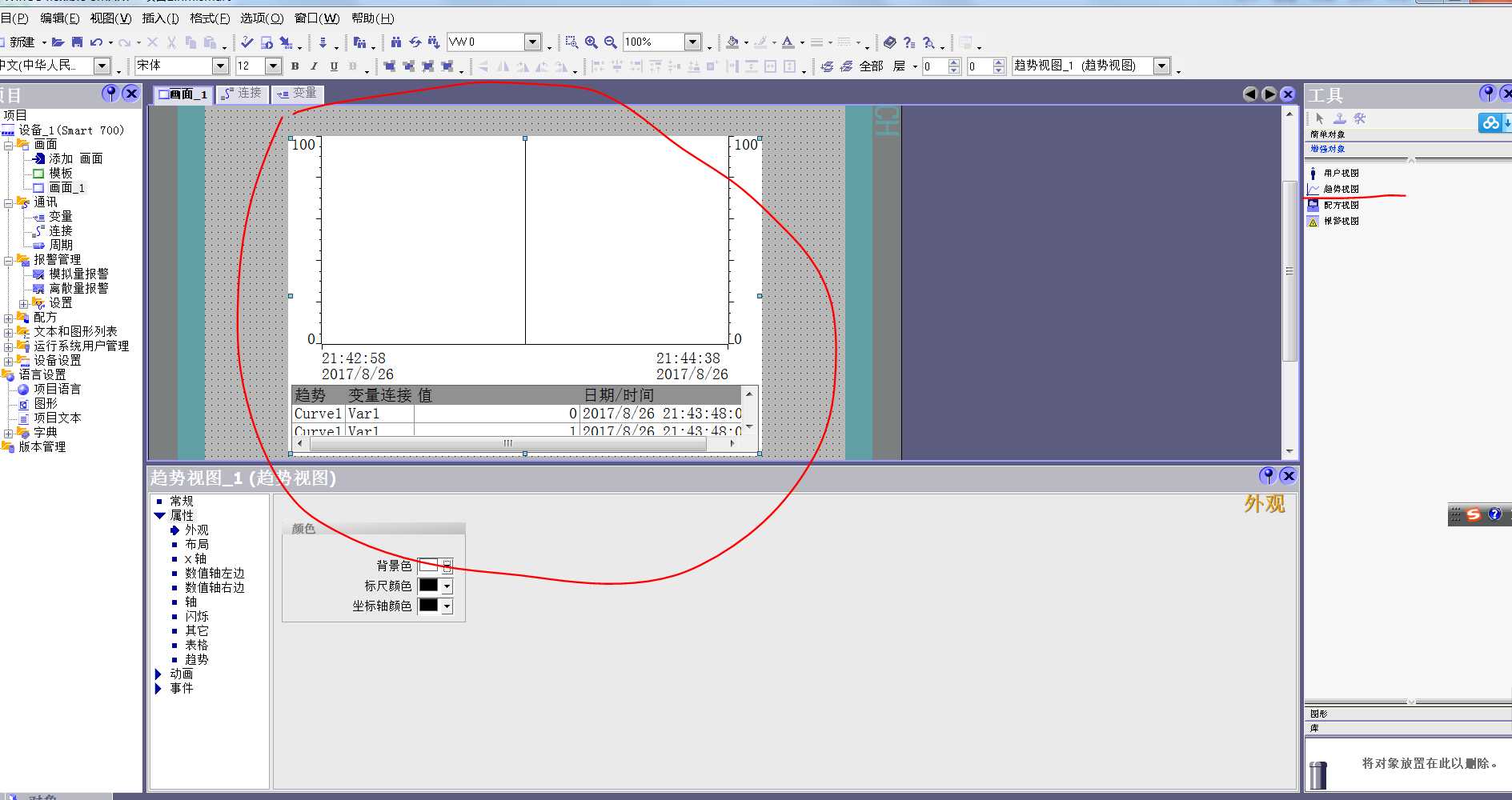Screen dimensions: 1512x800
Task: Click the Zoom to selection icon
Action: tap(572, 42)
